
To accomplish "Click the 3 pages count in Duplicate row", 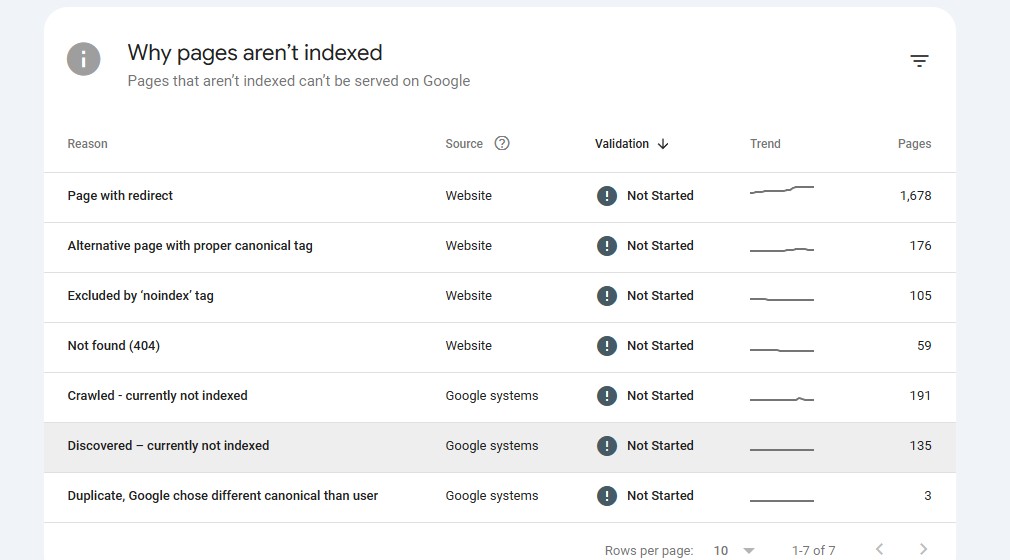I will pyautogui.click(x=928, y=496).
